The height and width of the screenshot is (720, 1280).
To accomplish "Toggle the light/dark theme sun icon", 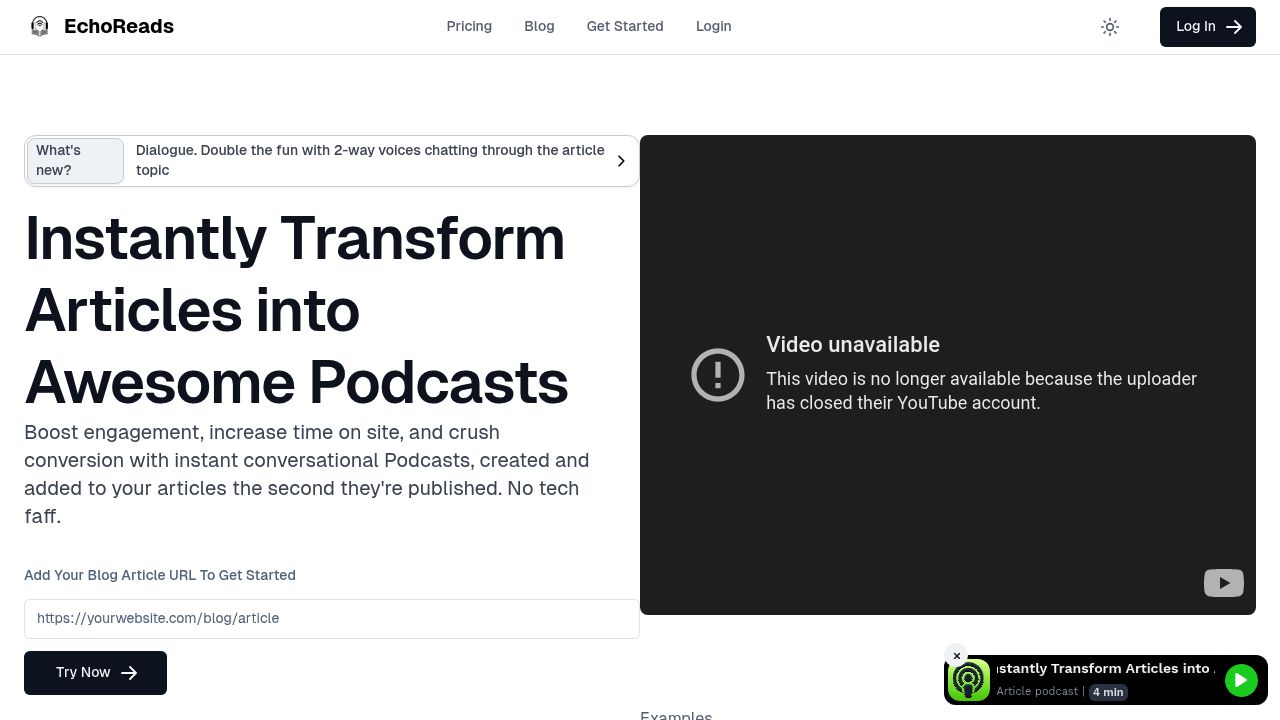I will 1110,27.
